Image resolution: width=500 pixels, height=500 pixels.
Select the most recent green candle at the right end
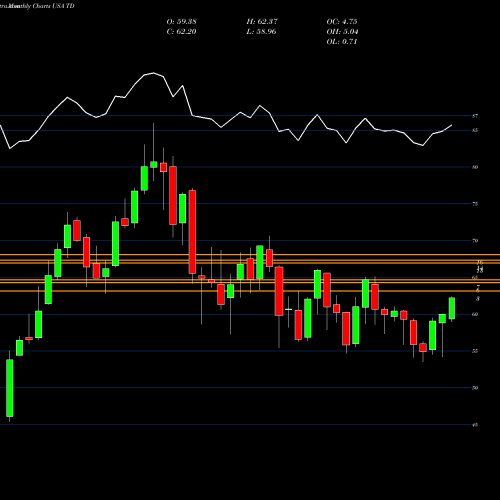click(452, 308)
